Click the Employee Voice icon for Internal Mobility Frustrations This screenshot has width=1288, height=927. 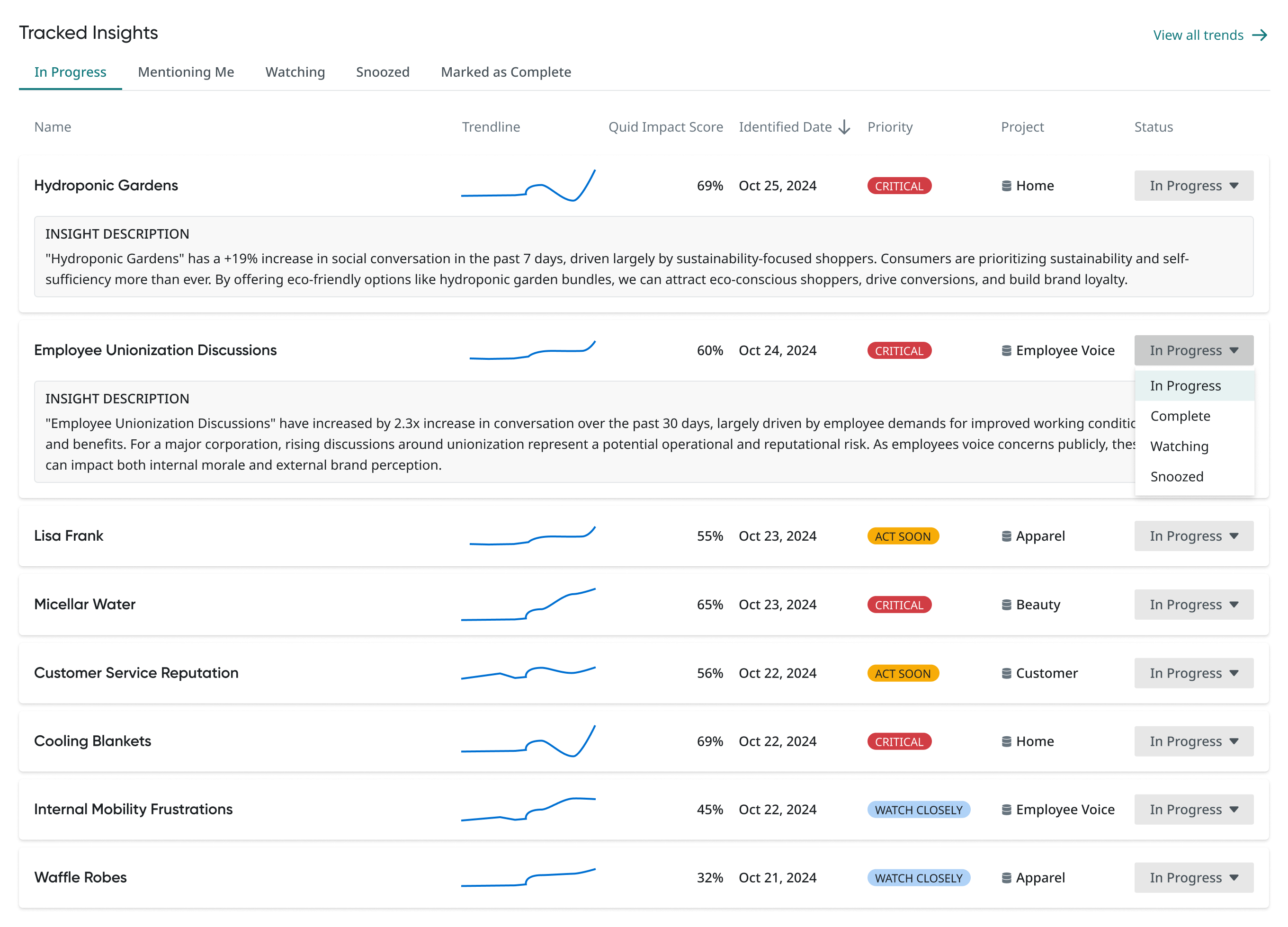tap(1008, 810)
